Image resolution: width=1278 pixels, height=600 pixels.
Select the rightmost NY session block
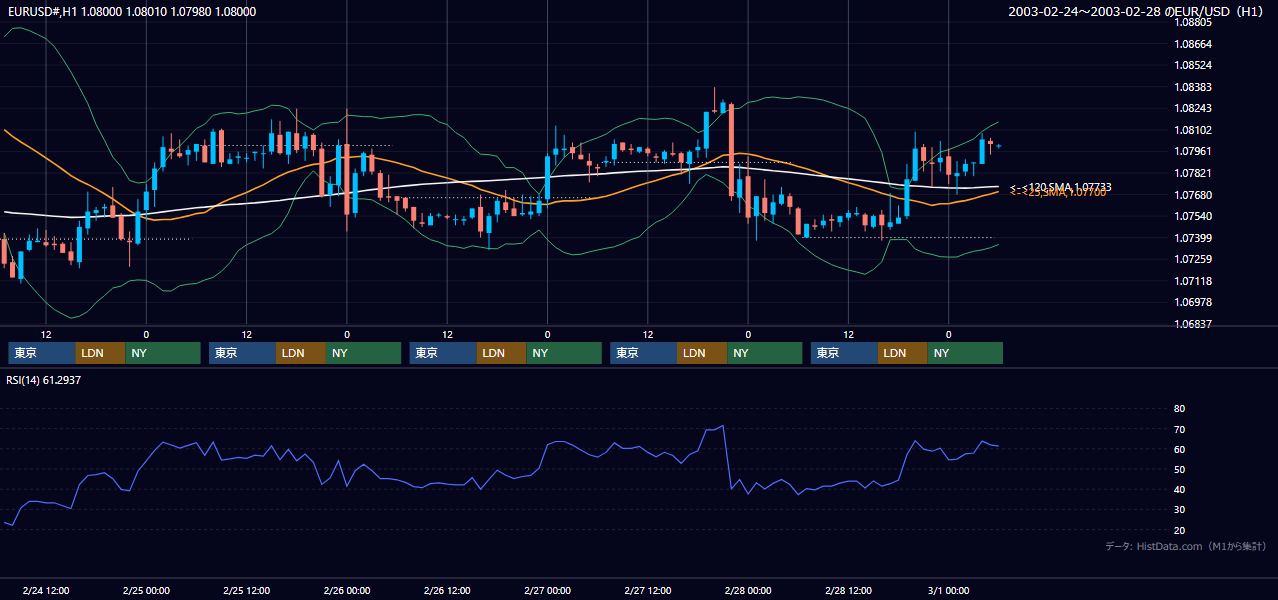pos(965,353)
